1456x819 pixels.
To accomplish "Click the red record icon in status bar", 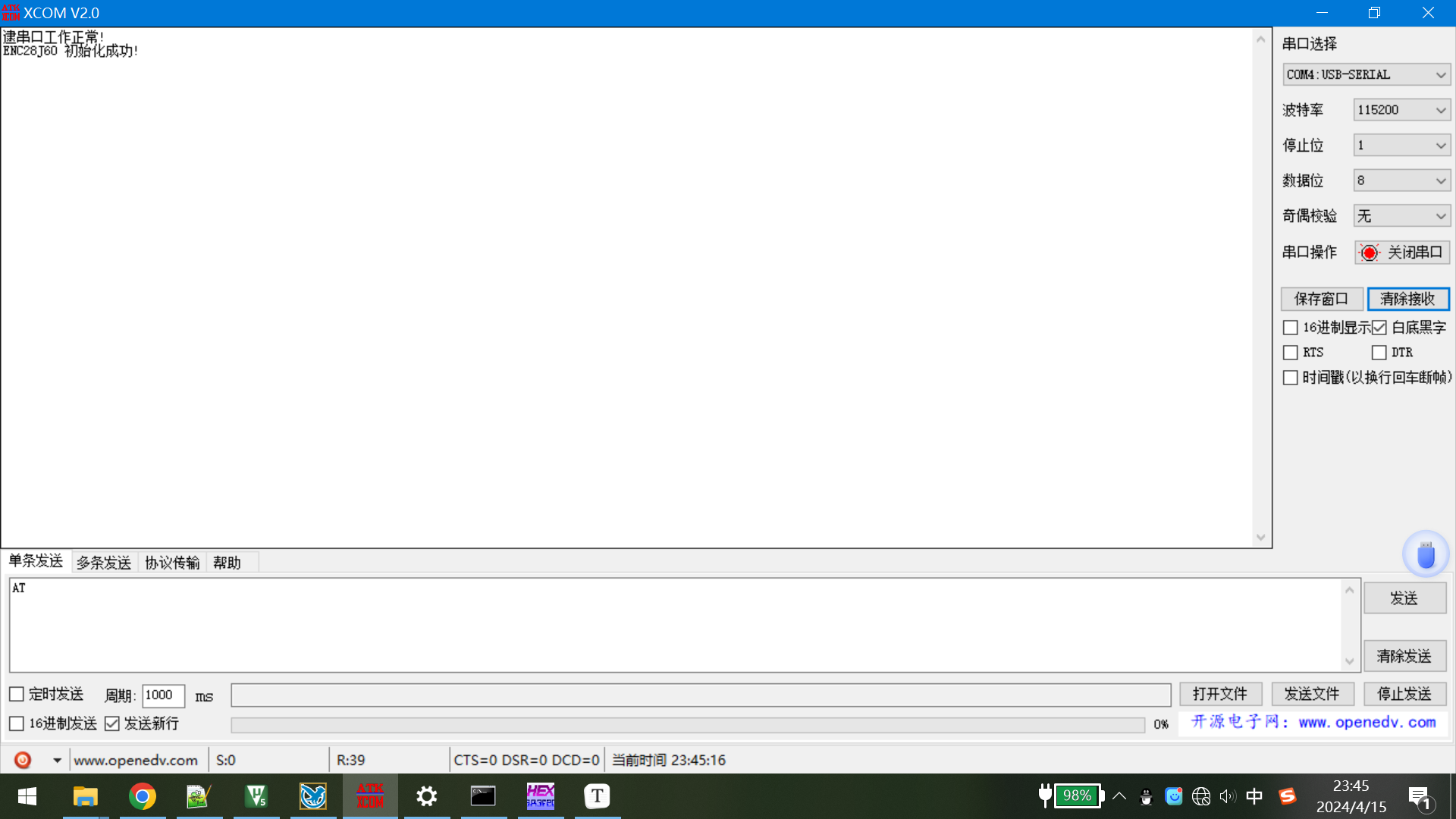I will 23,760.
